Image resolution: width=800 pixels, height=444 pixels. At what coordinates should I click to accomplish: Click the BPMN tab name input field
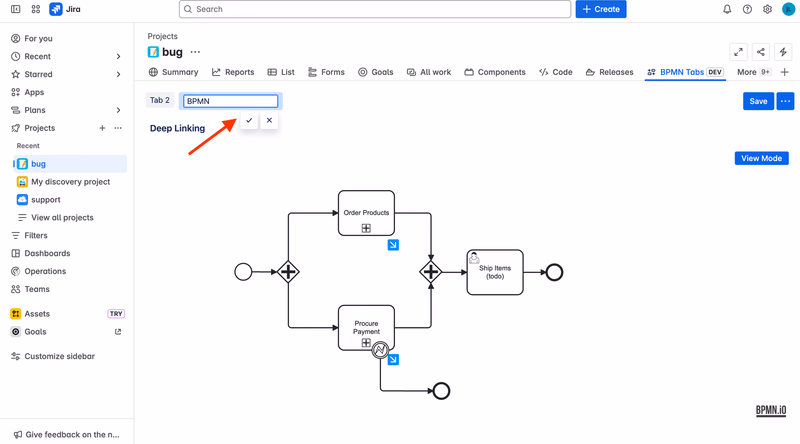(x=231, y=101)
